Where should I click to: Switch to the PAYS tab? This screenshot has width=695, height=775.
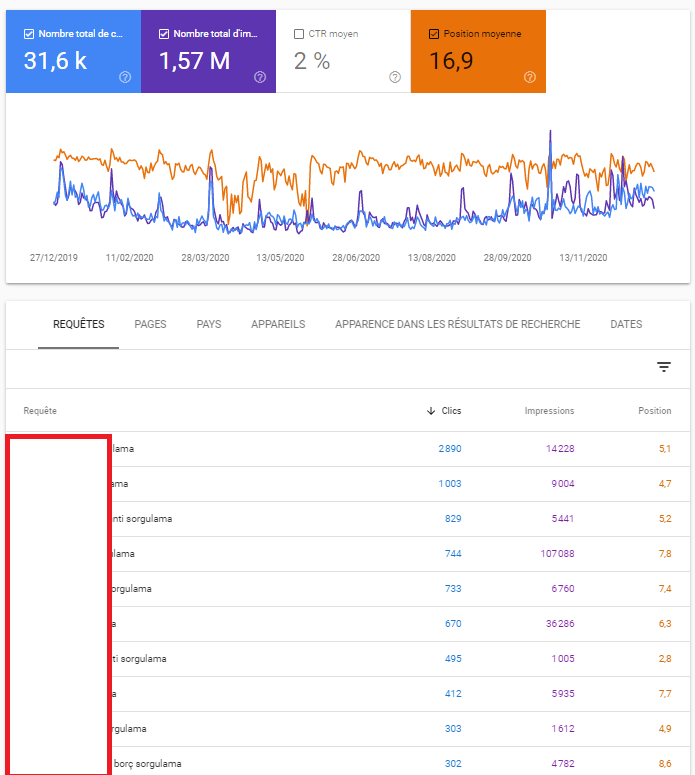pos(209,324)
